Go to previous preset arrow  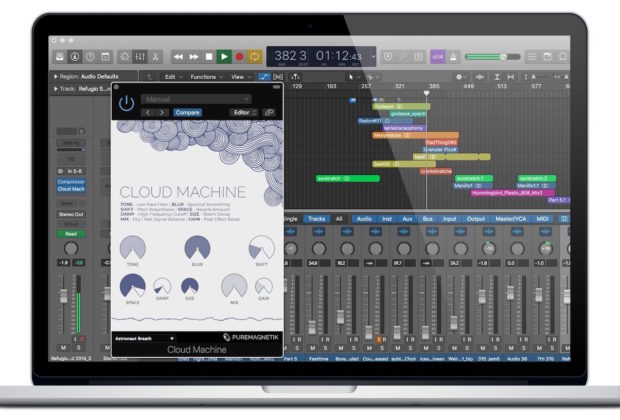148,113
